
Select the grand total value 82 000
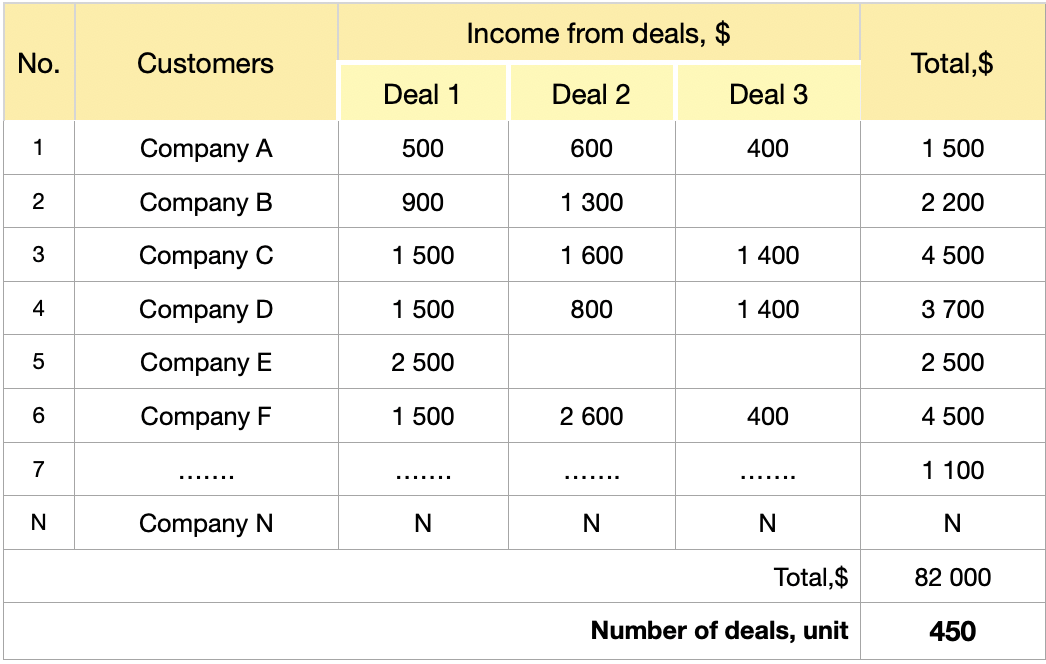[x=952, y=577]
